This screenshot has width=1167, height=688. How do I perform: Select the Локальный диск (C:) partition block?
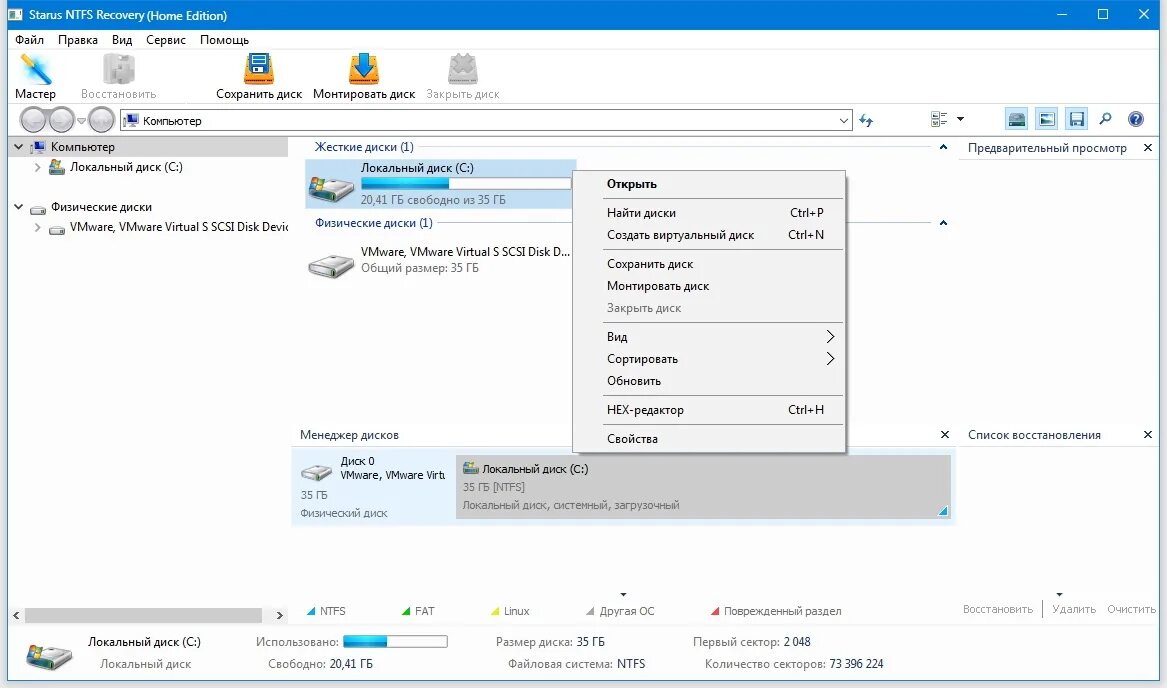point(703,486)
